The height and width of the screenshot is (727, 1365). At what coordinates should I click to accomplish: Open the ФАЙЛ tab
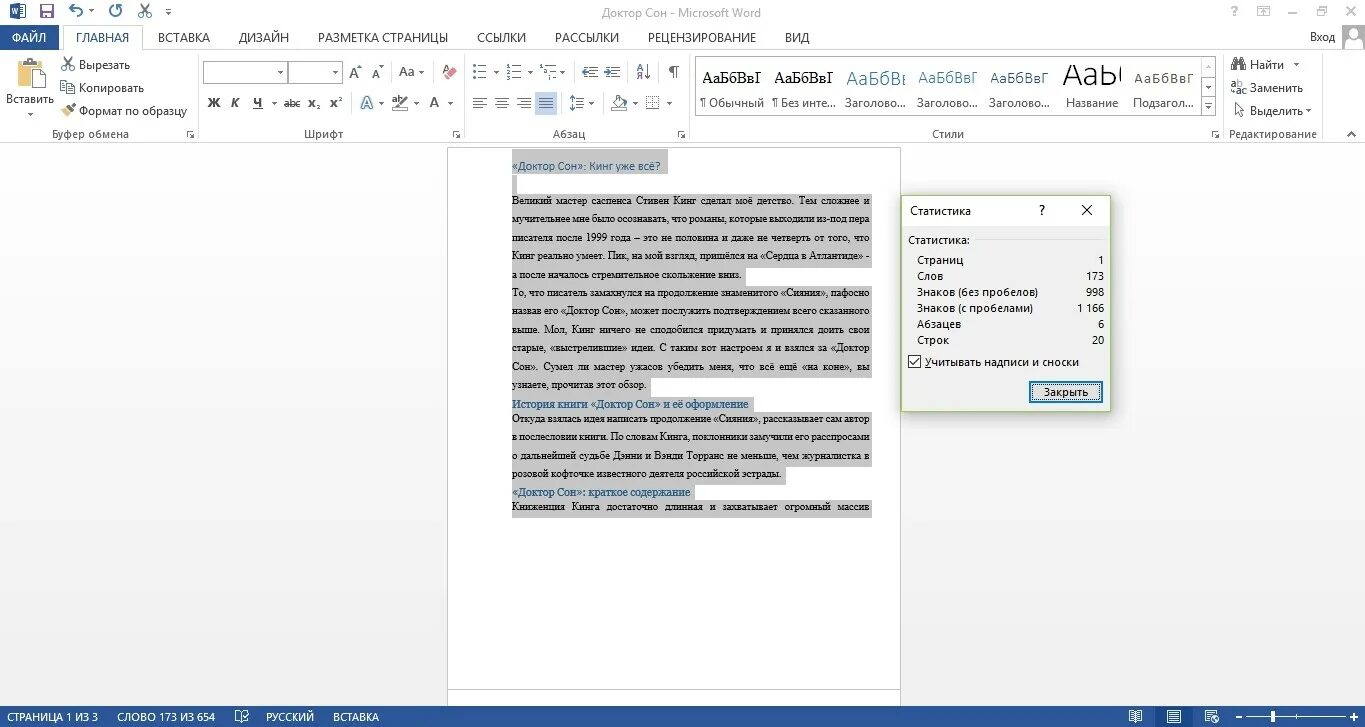[30, 37]
